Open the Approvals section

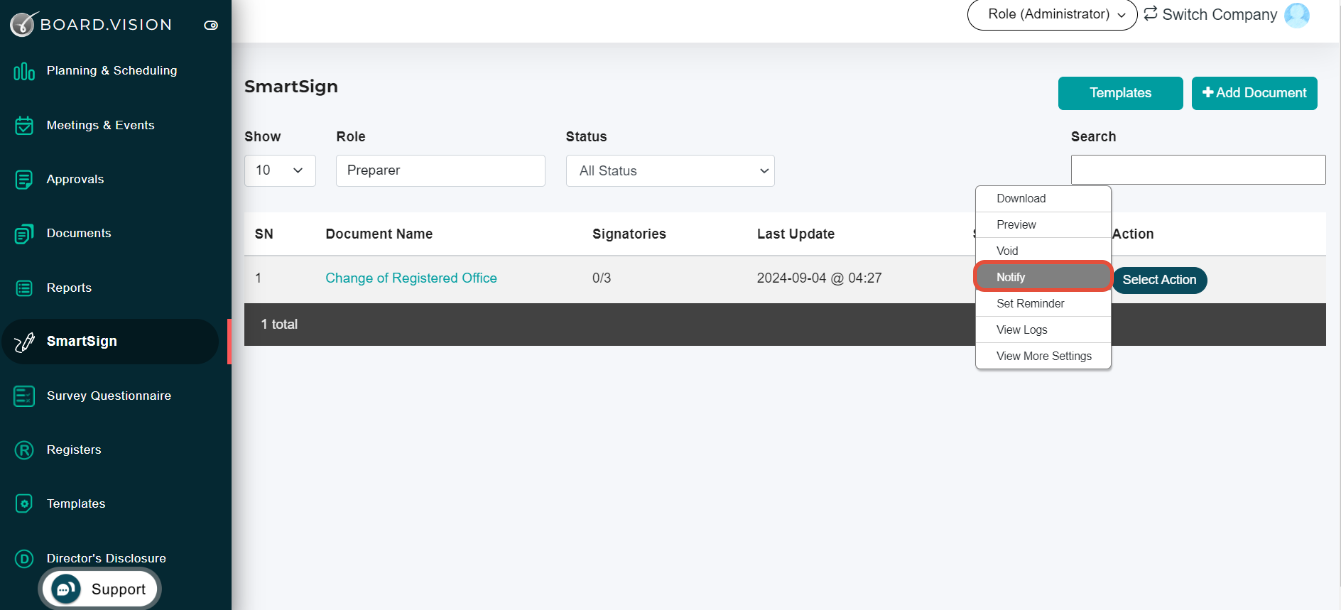[75, 180]
